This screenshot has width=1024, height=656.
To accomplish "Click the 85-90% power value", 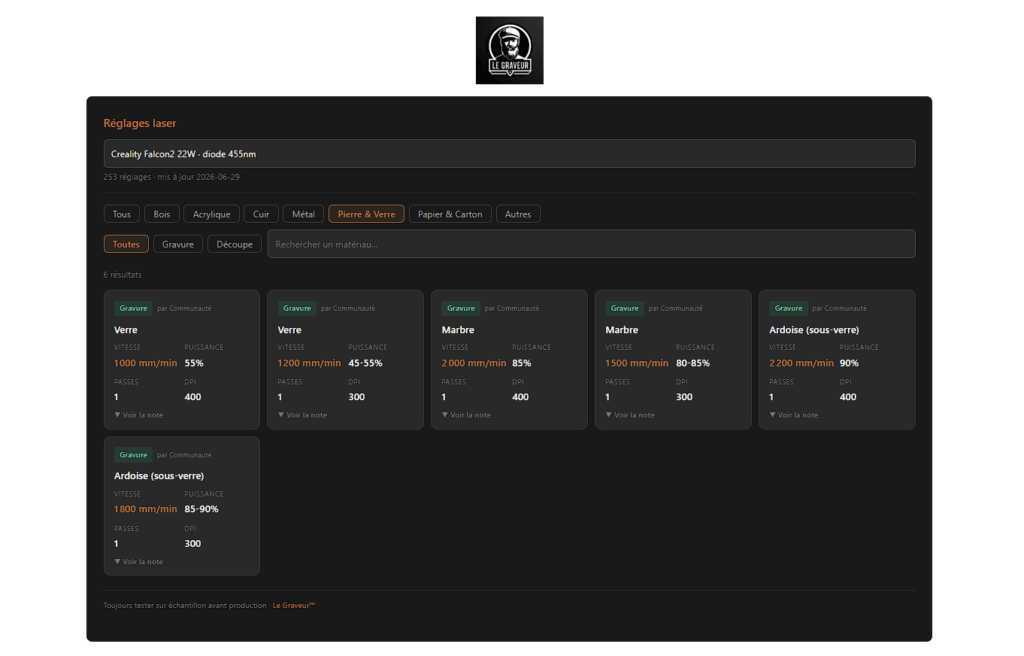I will (201, 509).
